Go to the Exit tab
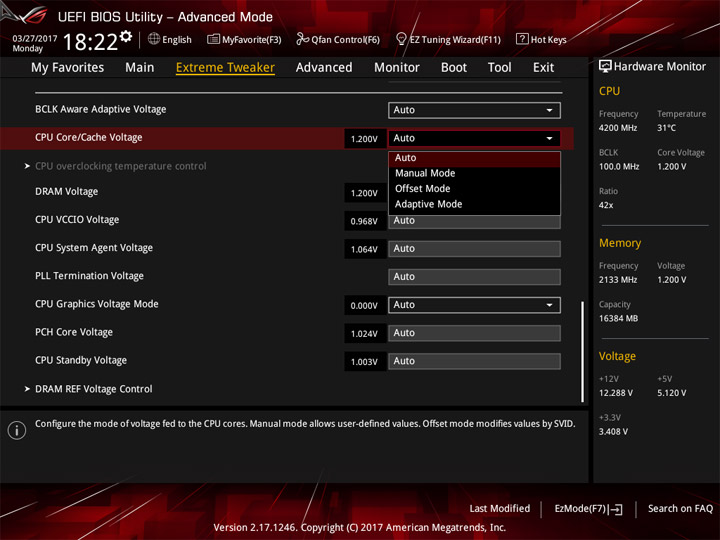Image resolution: width=720 pixels, height=540 pixels. (x=543, y=68)
